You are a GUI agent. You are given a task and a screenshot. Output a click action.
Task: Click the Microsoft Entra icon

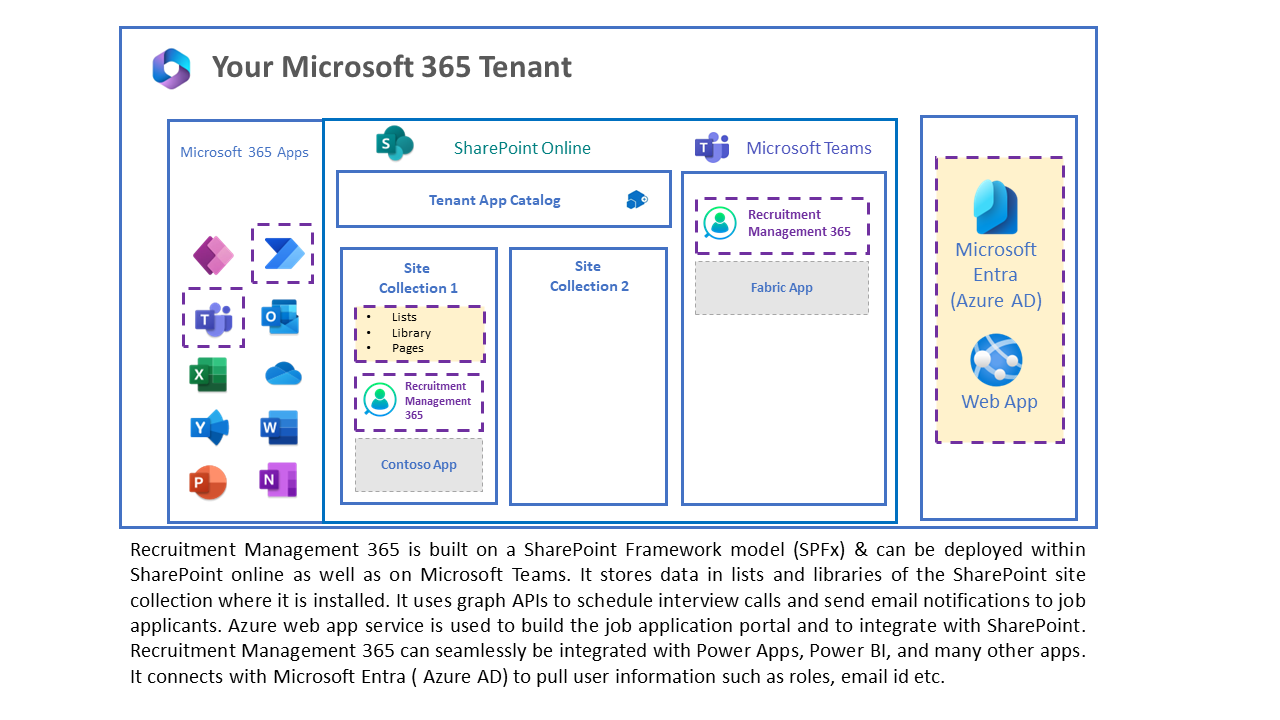point(996,207)
